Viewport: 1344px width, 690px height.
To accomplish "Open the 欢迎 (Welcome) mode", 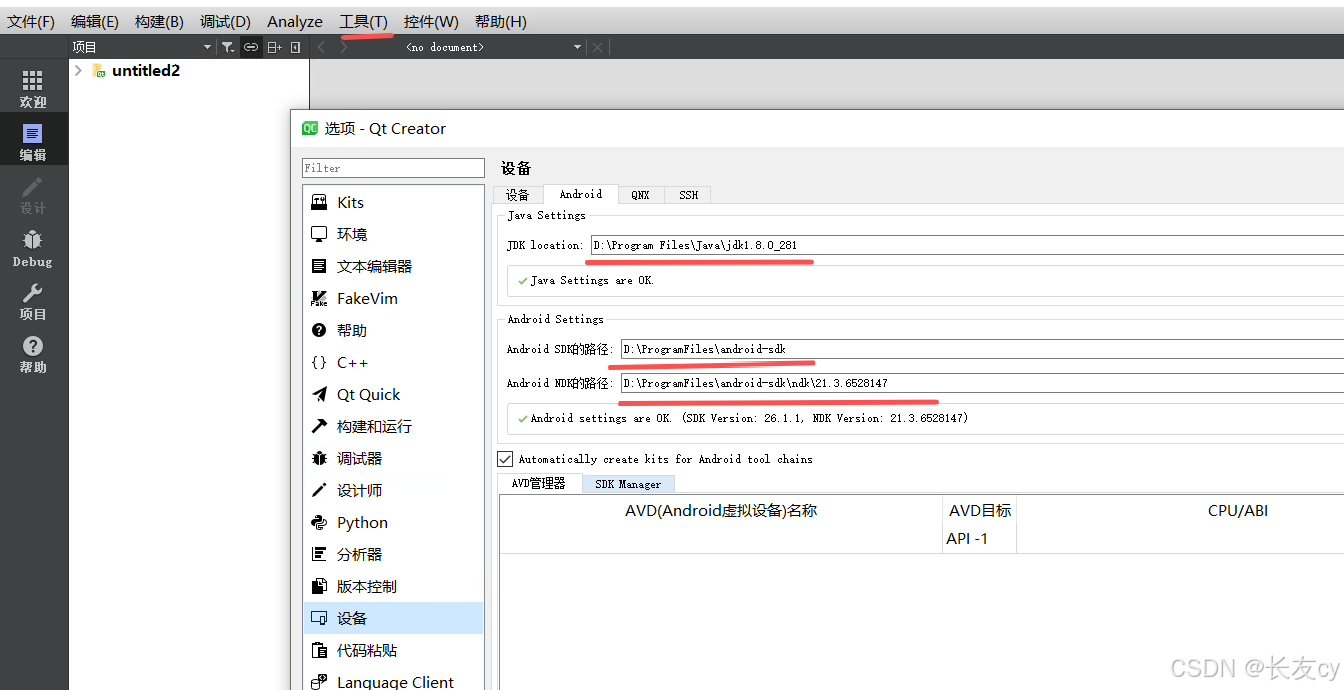I will 33,88.
